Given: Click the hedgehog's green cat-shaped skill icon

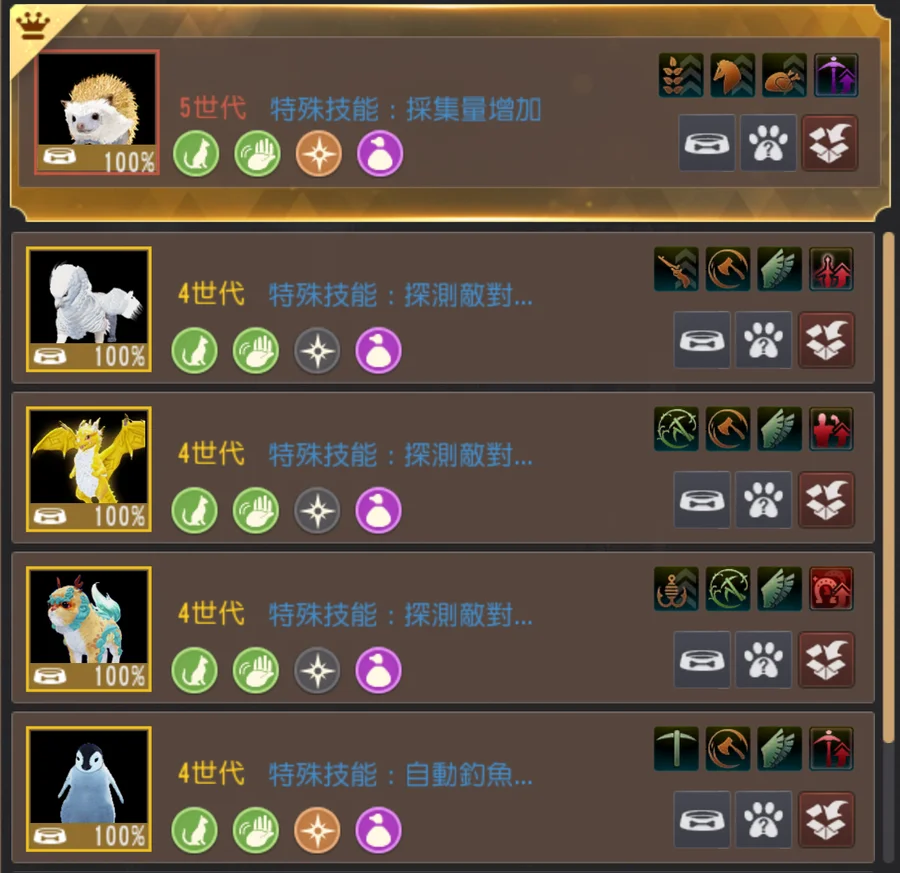Looking at the screenshot, I should pyautogui.click(x=196, y=154).
